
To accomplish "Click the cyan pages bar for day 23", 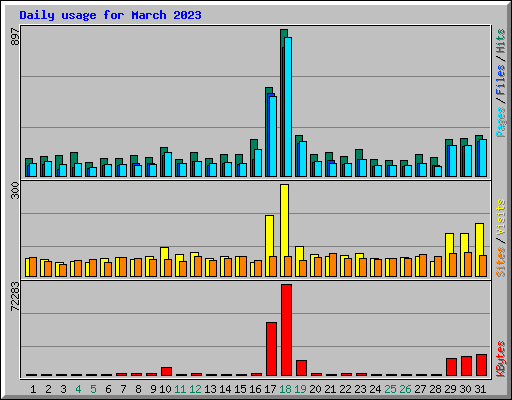I will pyautogui.click(x=363, y=168).
